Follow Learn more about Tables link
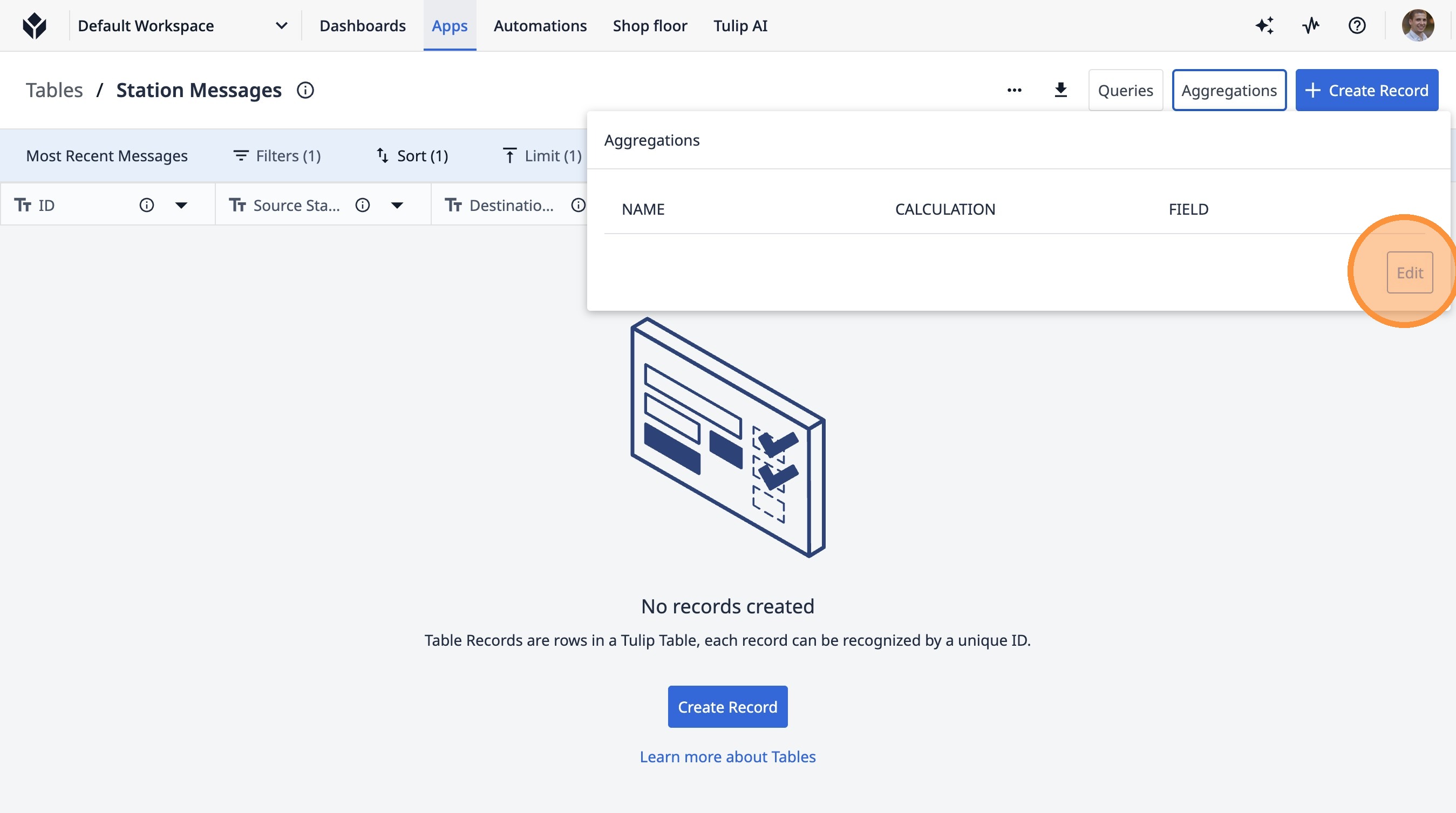The width and height of the screenshot is (1456, 813). click(x=727, y=756)
